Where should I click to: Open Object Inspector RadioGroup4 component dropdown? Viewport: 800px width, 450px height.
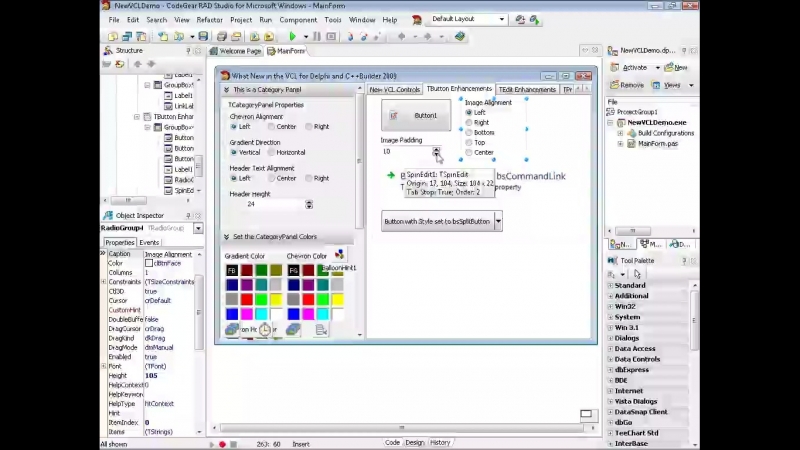pos(198,228)
